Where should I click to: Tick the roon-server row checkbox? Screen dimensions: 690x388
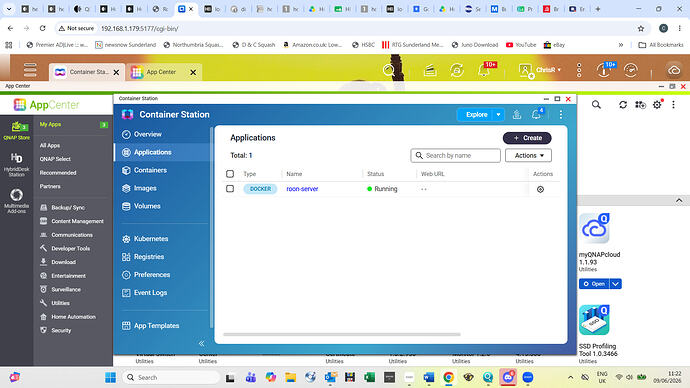point(230,189)
